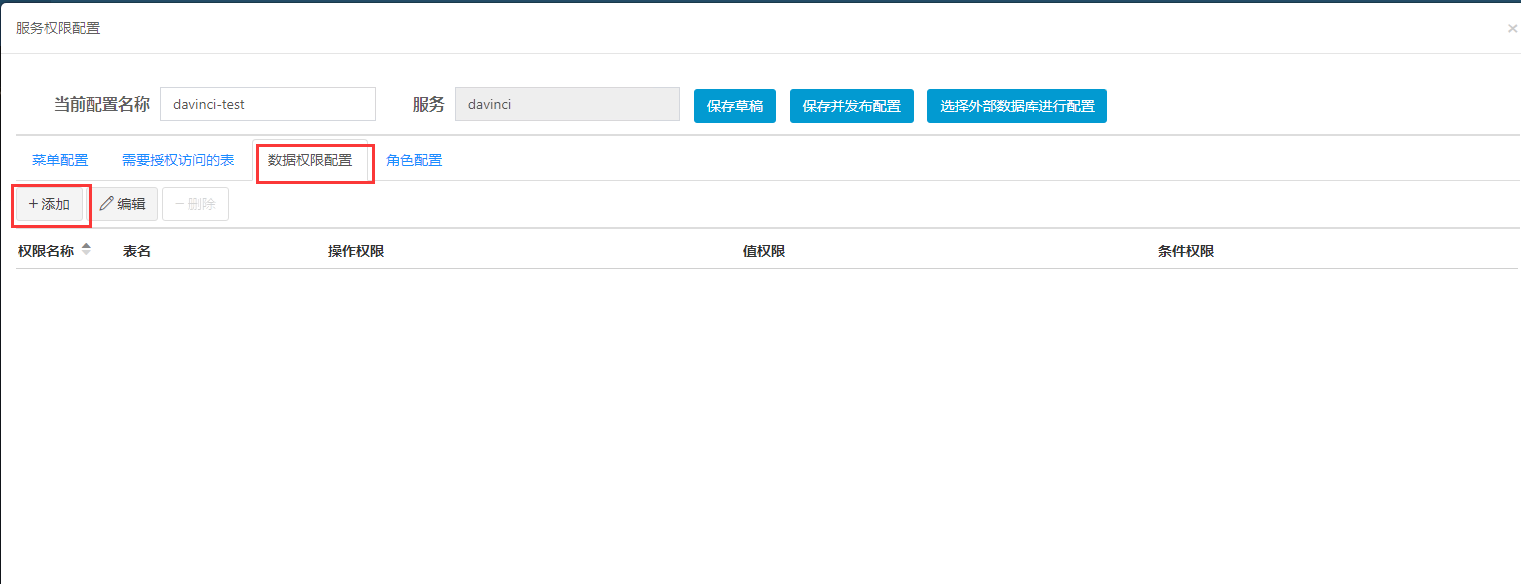Click the 表名 column header
Viewport: 1521px width, 584px height.
(137, 251)
